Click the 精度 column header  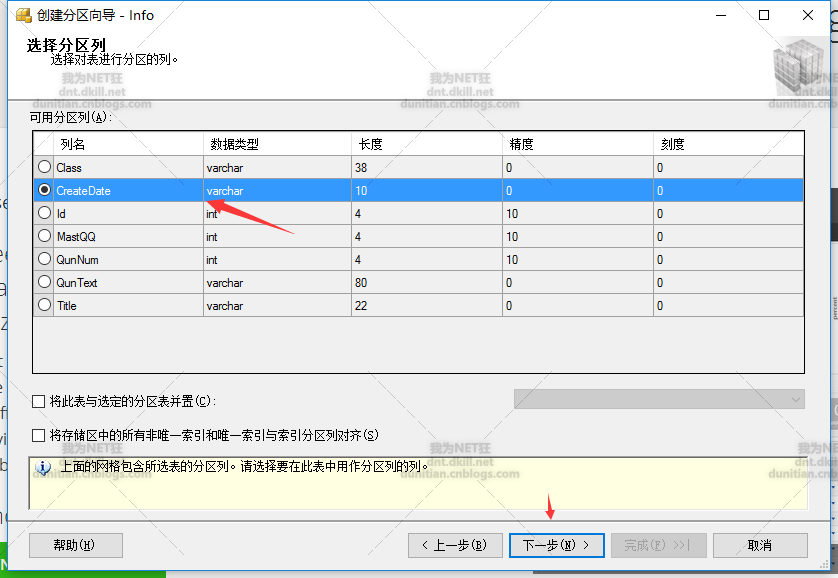[x=578, y=144]
